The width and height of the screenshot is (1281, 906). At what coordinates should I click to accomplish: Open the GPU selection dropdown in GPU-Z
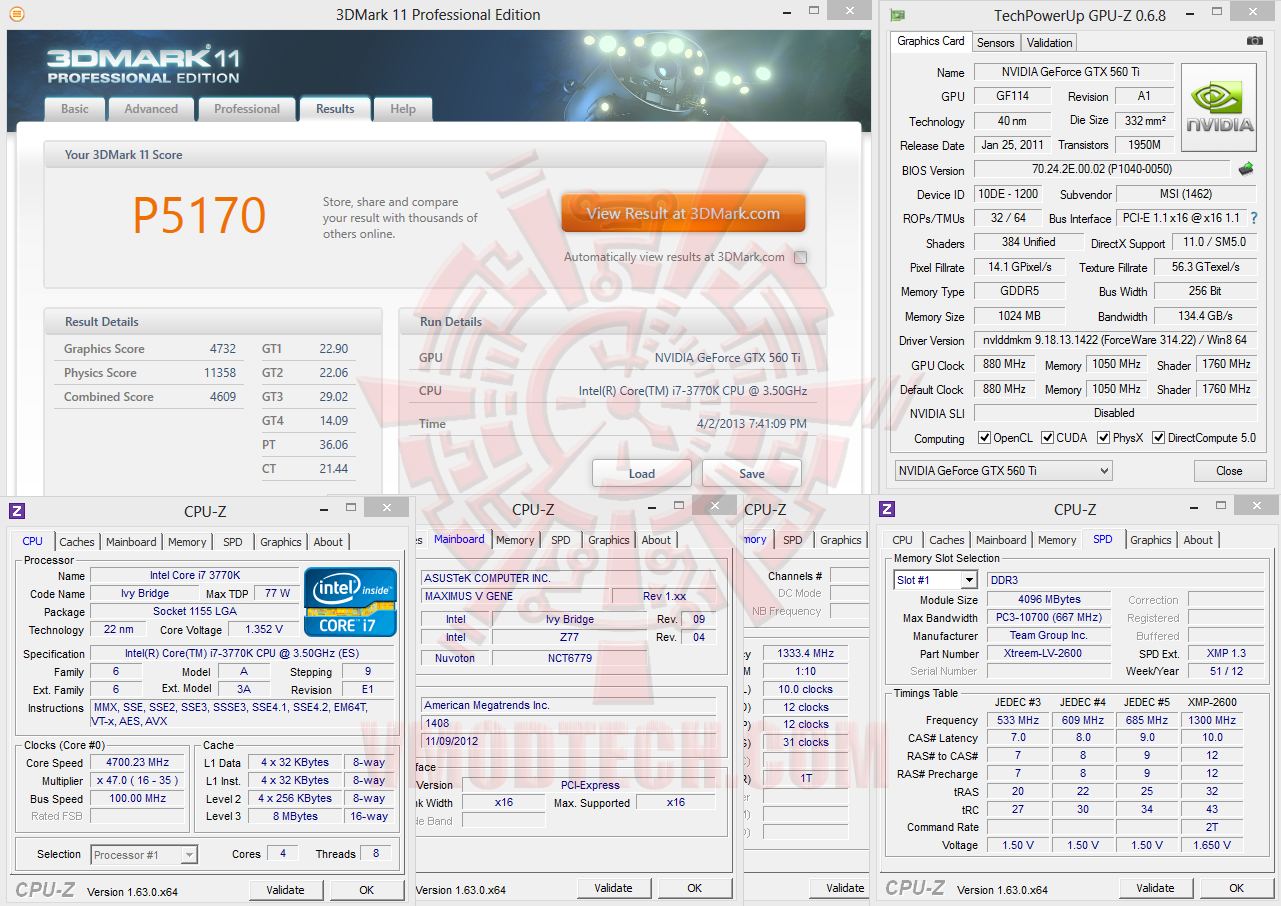point(1003,470)
